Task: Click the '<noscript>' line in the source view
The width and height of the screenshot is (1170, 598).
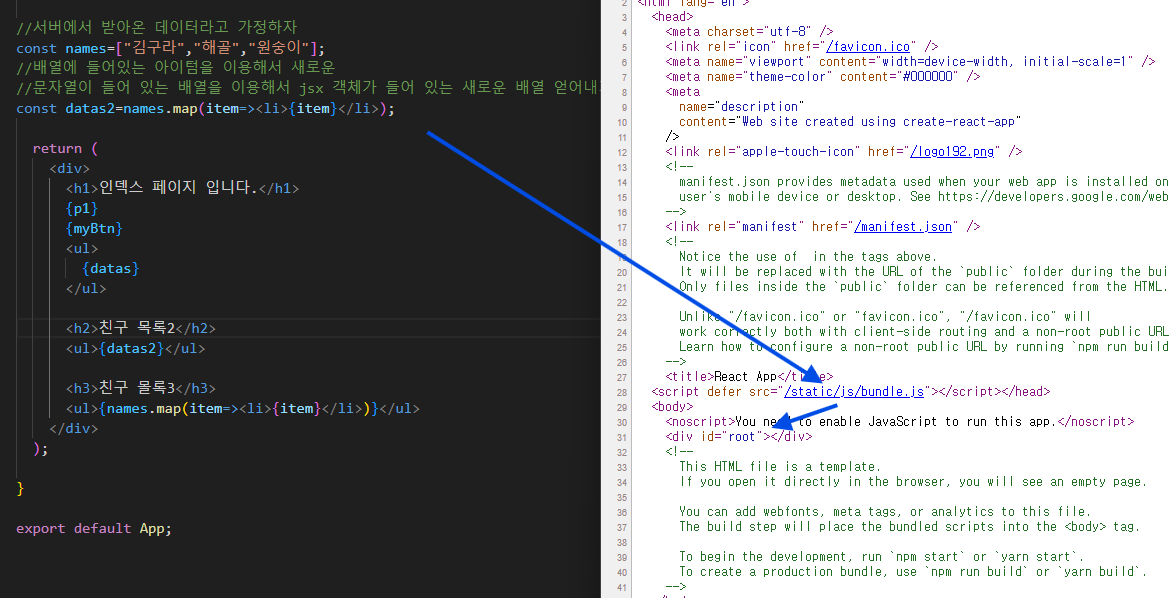Action: 900,421
